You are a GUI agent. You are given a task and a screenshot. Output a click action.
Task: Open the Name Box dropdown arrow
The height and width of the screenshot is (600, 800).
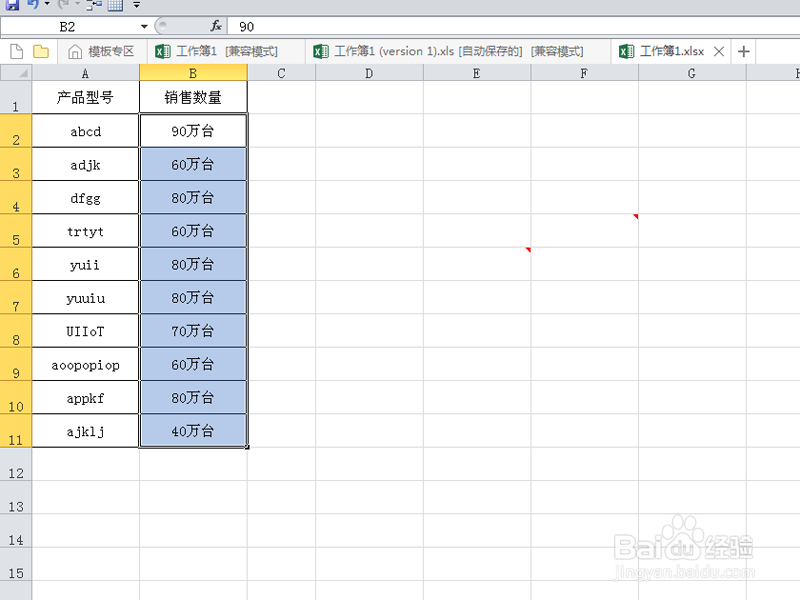coord(144,27)
